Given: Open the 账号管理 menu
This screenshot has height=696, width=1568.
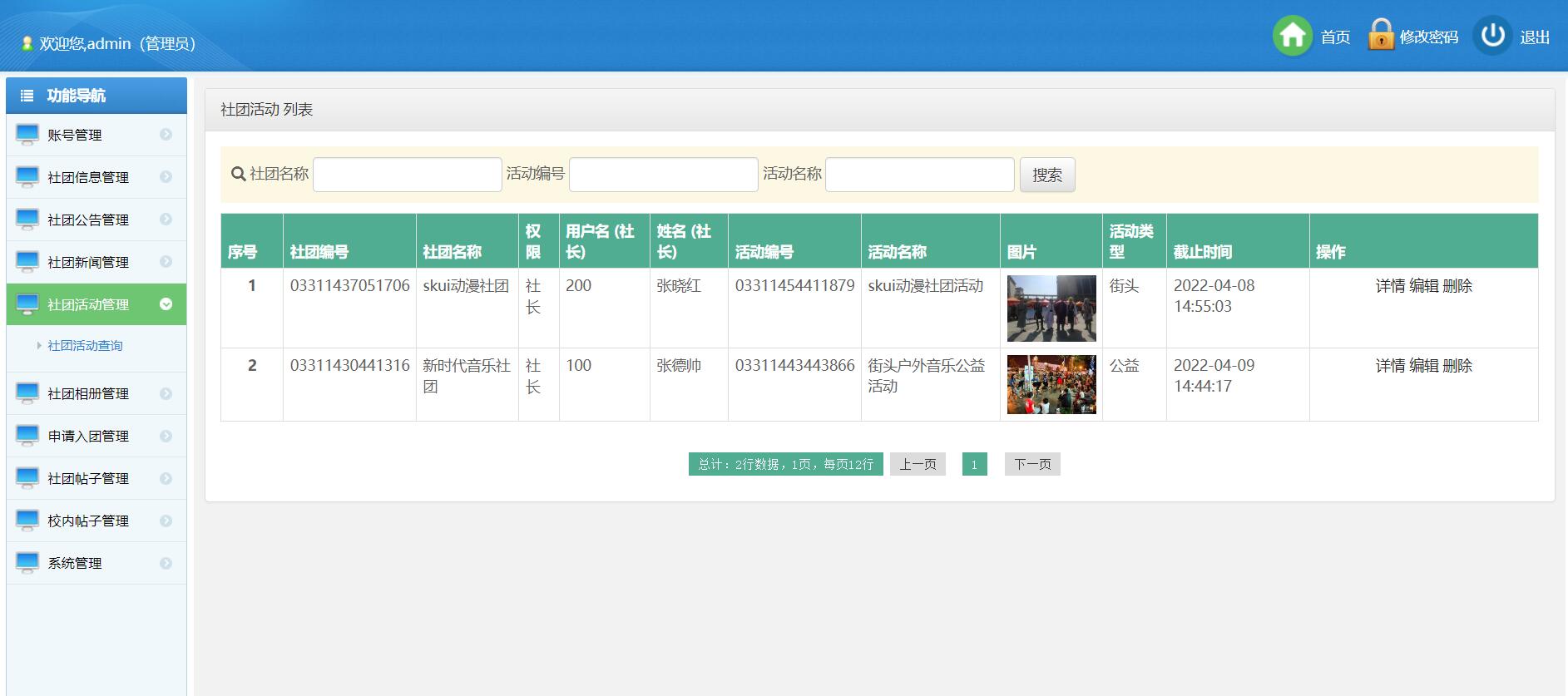Looking at the screenshot, I should tap(96, 135).
